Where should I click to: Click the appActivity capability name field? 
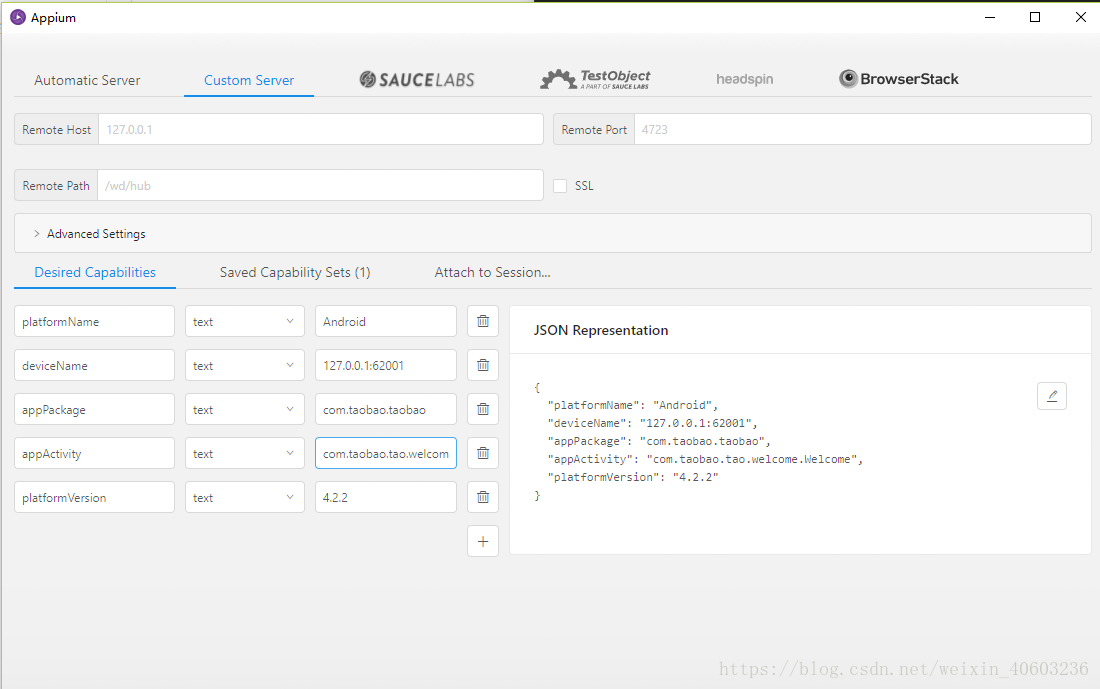[94, 453]
